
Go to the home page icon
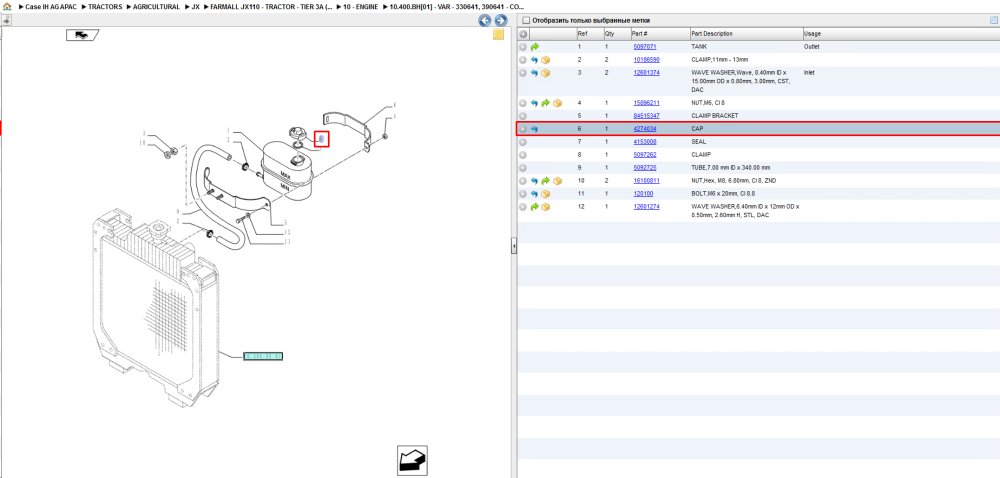pos(6,6)
